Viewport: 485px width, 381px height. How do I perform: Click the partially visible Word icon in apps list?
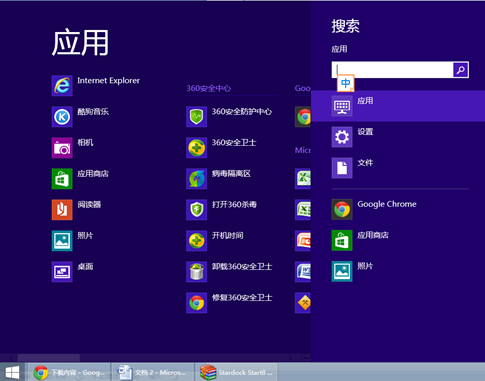(x=303, y=272)
